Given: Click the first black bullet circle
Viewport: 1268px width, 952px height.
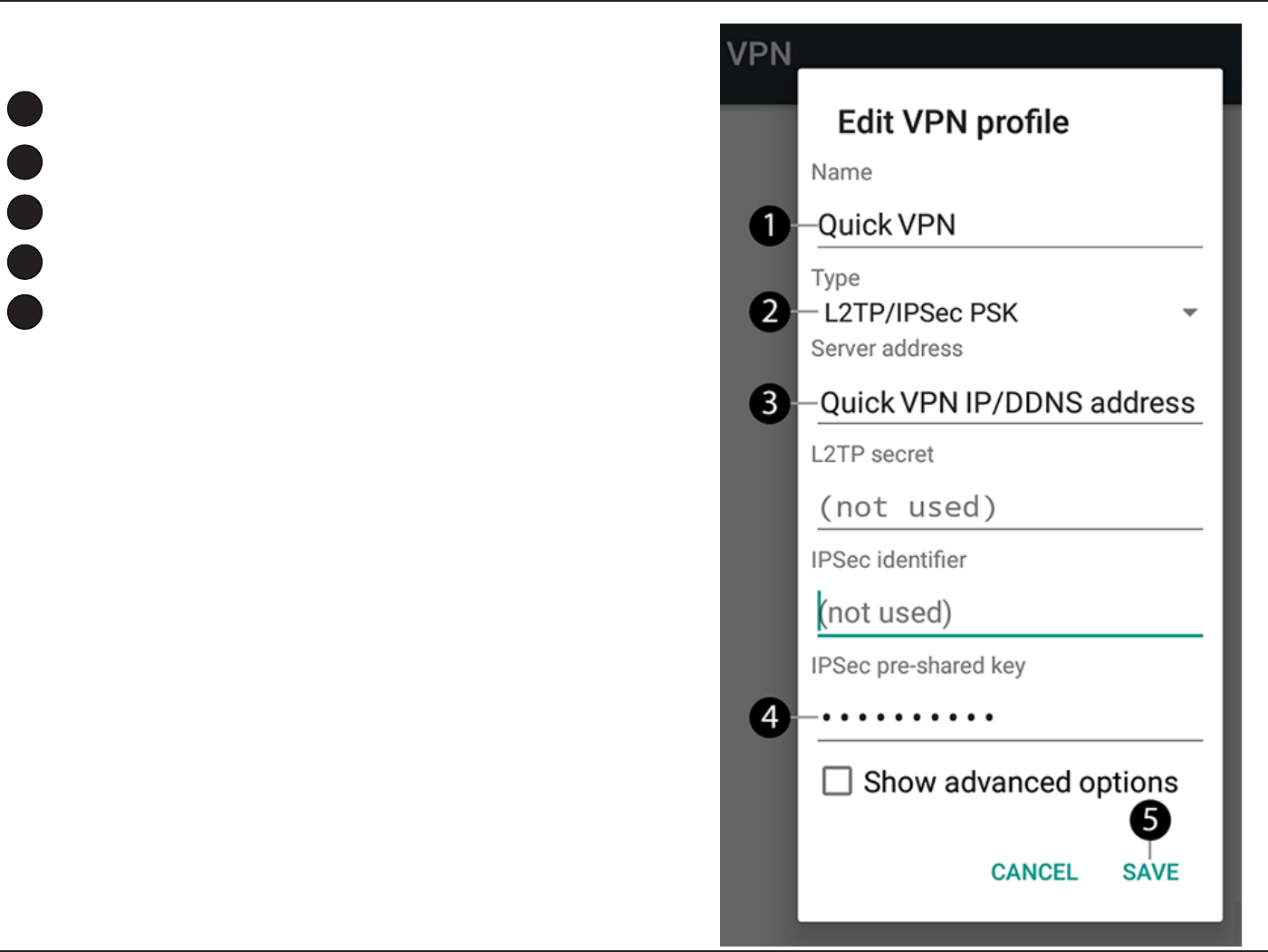Looking at the screenshot, I should click(25, 109).
